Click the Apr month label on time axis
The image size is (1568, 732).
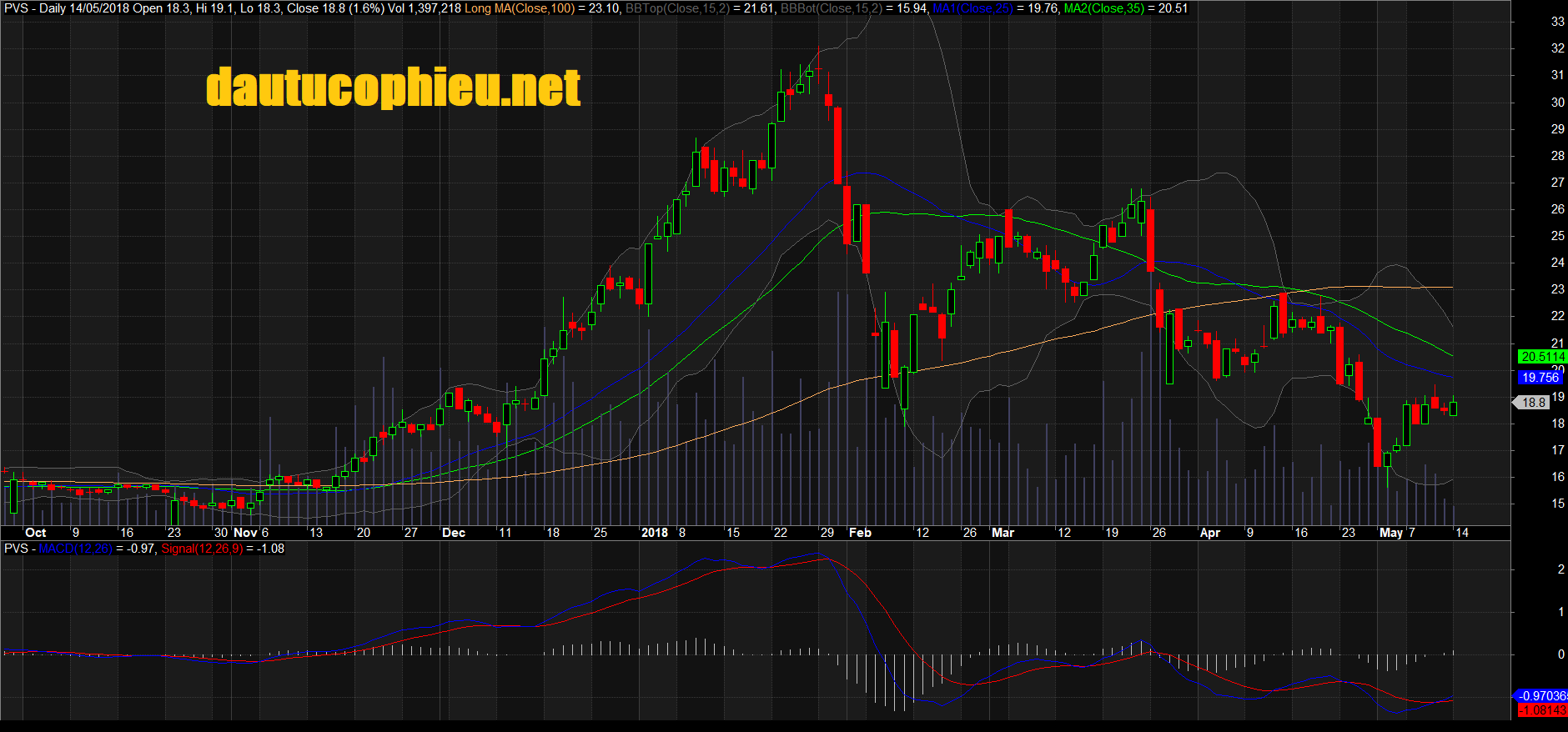click(x=1210, y=533)
